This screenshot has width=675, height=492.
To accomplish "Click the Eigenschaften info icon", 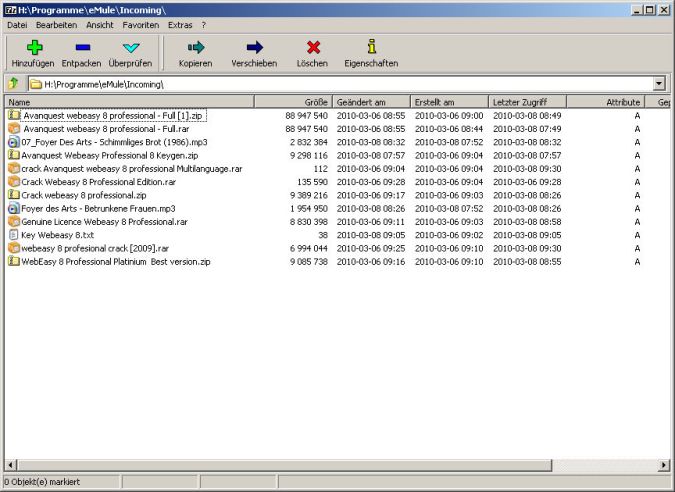I will [x=372, y=46].
